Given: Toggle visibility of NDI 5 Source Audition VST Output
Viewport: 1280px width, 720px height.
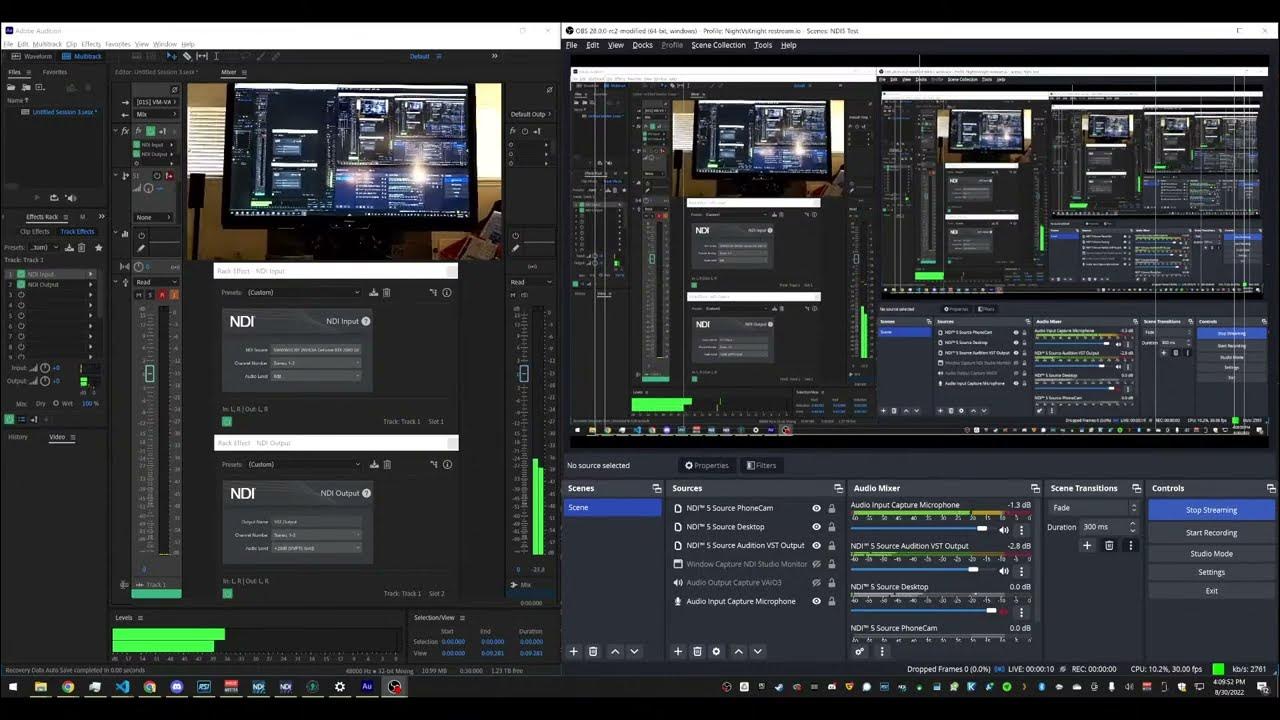Looking at the screenshot, I should coord(816,545).
